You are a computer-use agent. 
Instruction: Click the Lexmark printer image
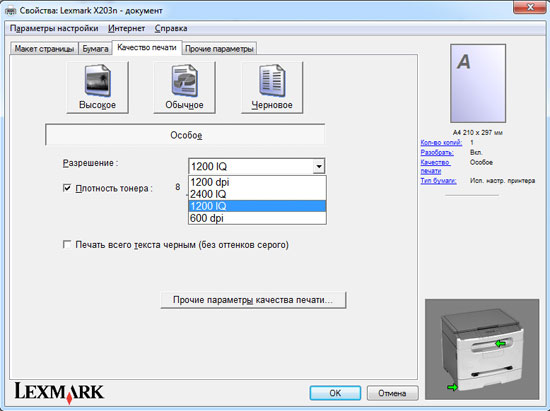(482, 349)
